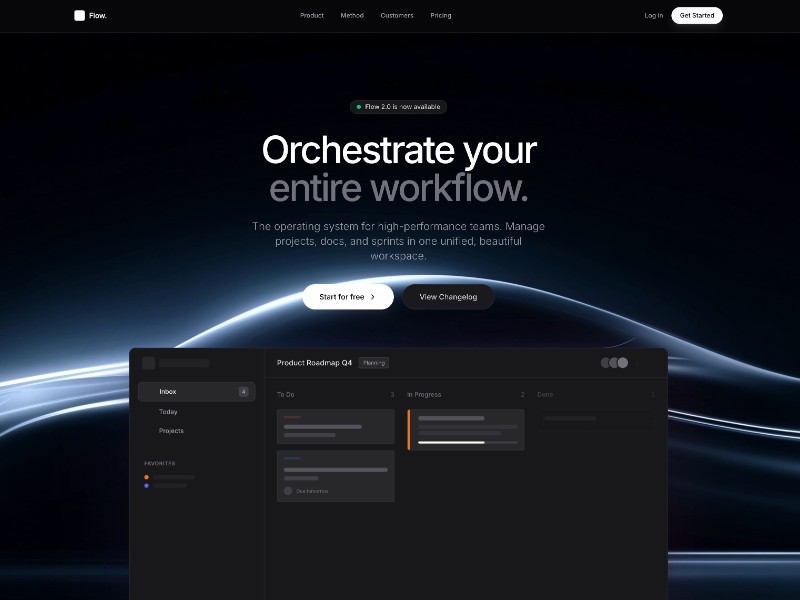Expand the Done column header
This screenshot has width=800, height=600.
[543, 394]
